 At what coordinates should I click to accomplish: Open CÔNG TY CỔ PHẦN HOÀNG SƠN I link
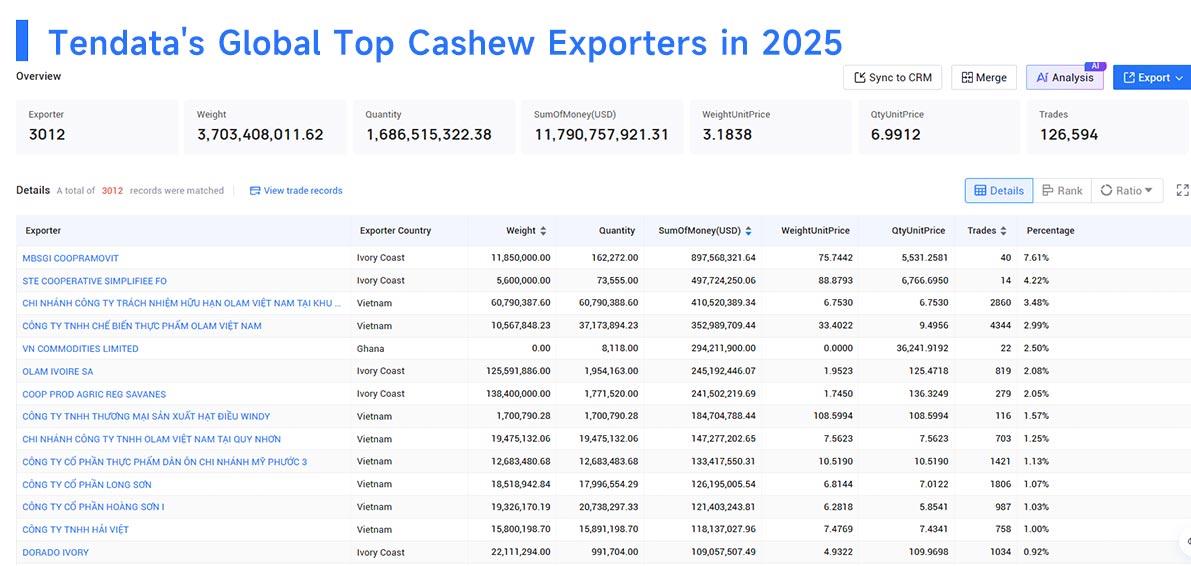93,507
